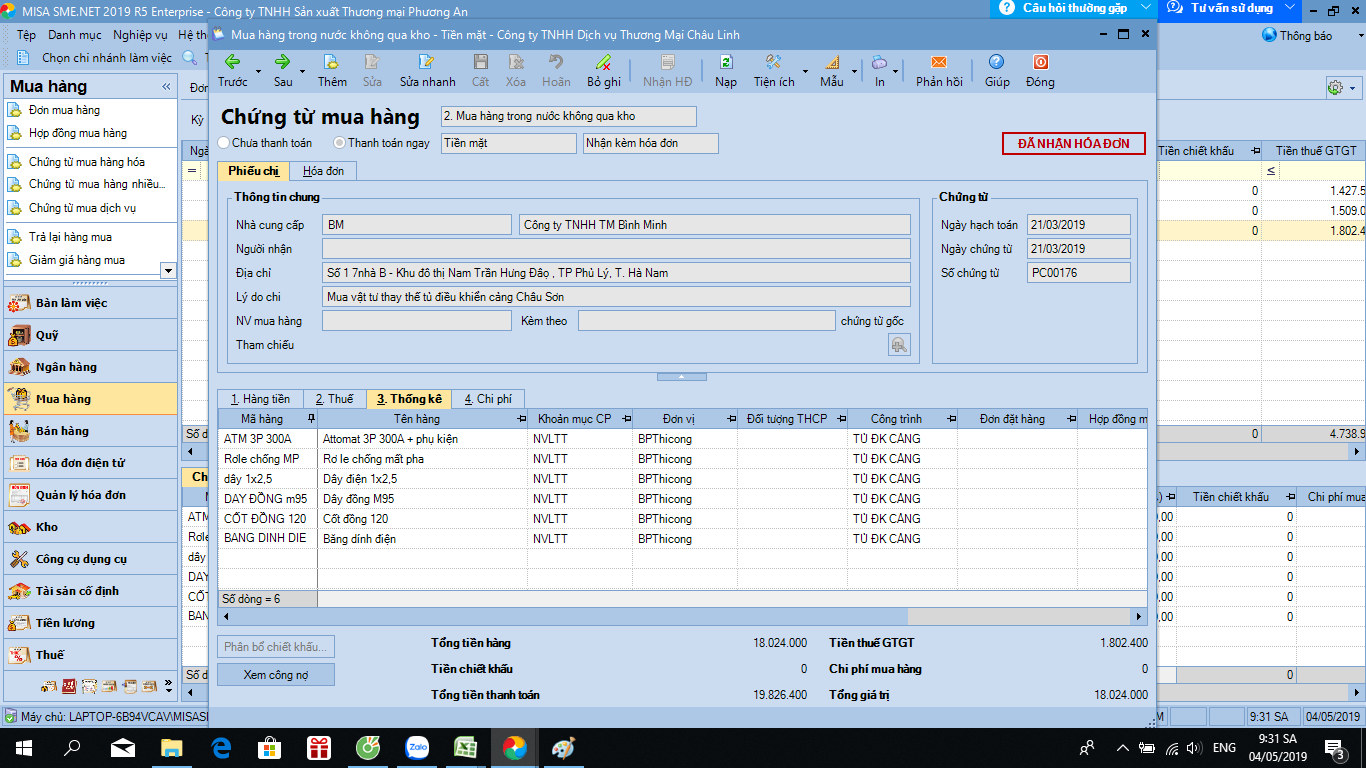Open Trả lại hàng mua link

[70, 237]
